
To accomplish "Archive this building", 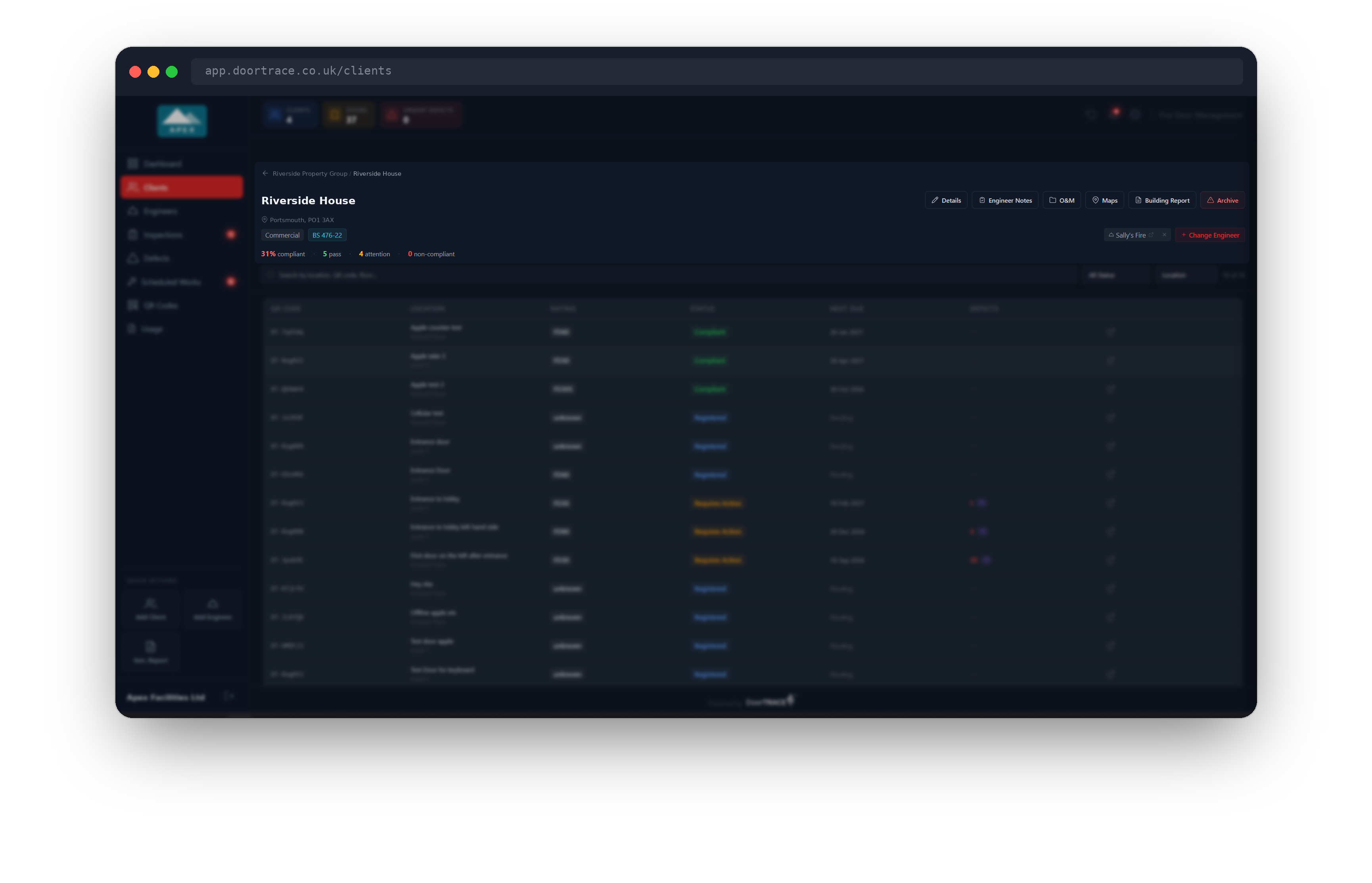I will (1222, 200).
